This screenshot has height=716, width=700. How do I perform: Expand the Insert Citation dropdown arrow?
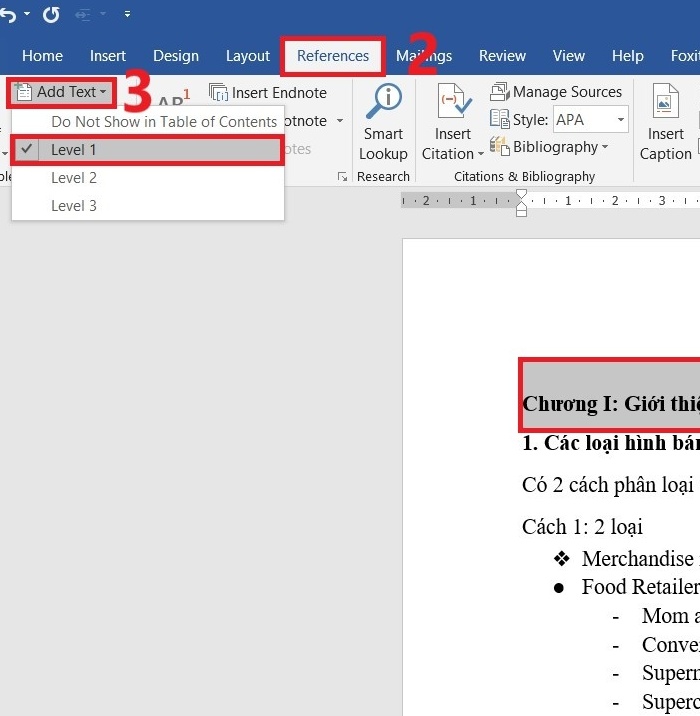[x=480, y=154]
